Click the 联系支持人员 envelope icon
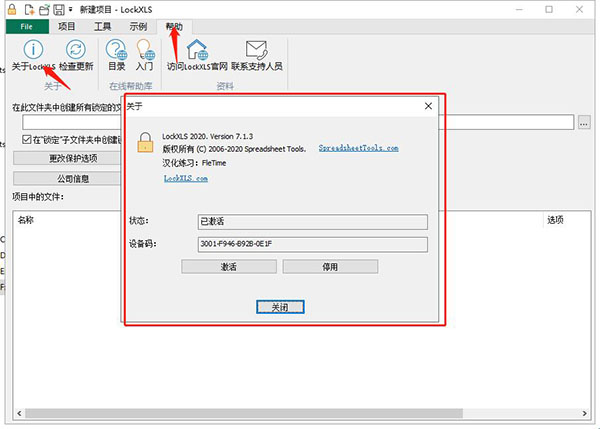Screen dimensions: 600x429 (x=256, y=48)
